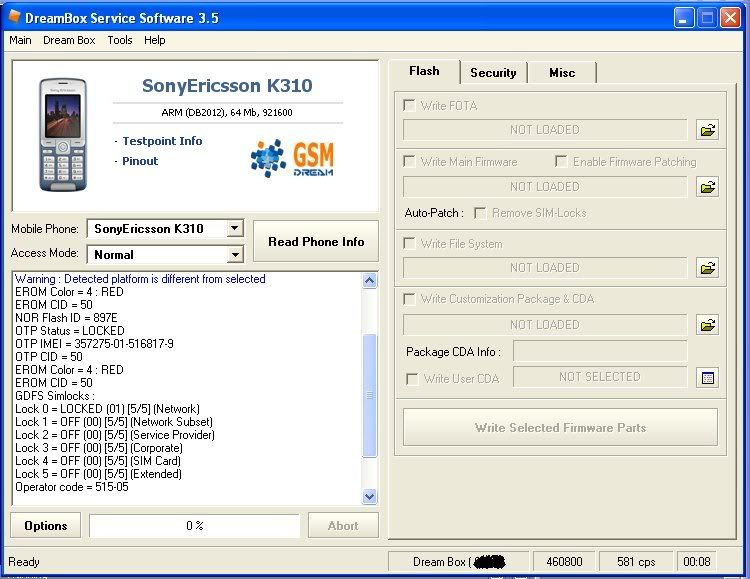Open the Tools menu
Image resolution: width=750 pixels, height=579 pixels.
point(120,40)
